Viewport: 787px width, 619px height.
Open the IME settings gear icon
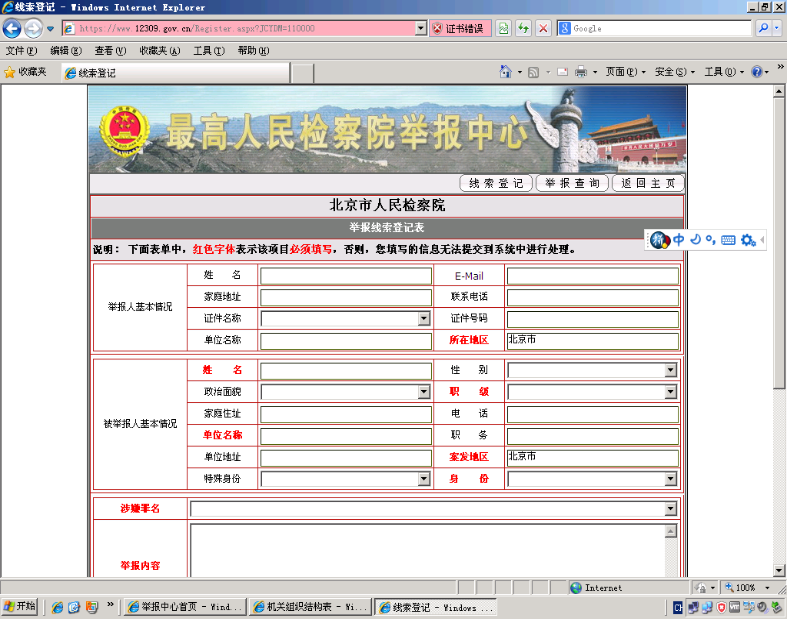coord(747,240)
